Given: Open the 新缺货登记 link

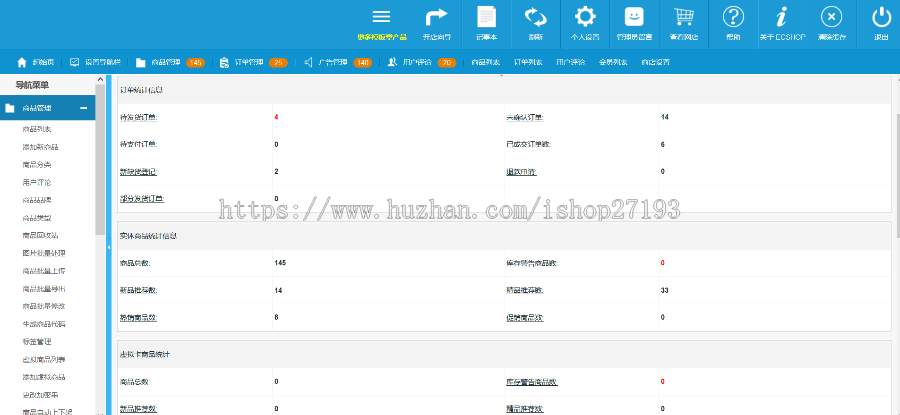Looking at the screenshot, I should 138,172.
